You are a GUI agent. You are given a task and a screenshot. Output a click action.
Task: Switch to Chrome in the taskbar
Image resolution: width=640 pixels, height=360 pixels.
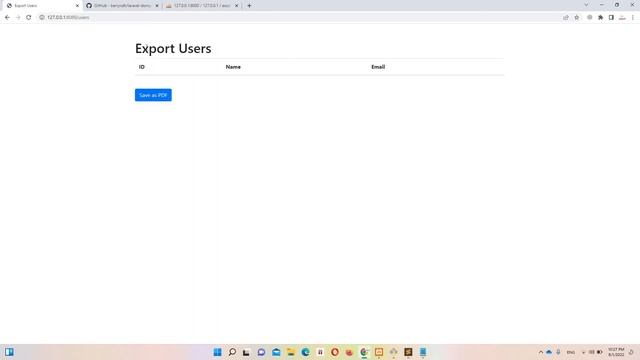click(x=364, y=352)
